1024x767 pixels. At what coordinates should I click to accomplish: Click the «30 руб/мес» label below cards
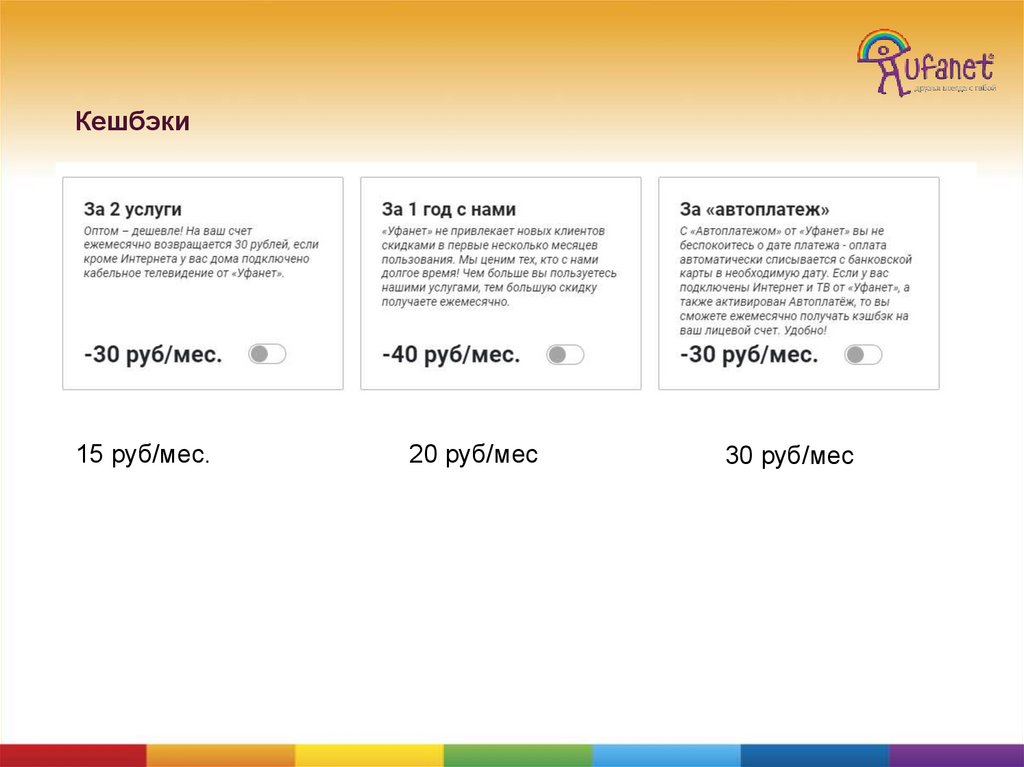click(790, 455)
